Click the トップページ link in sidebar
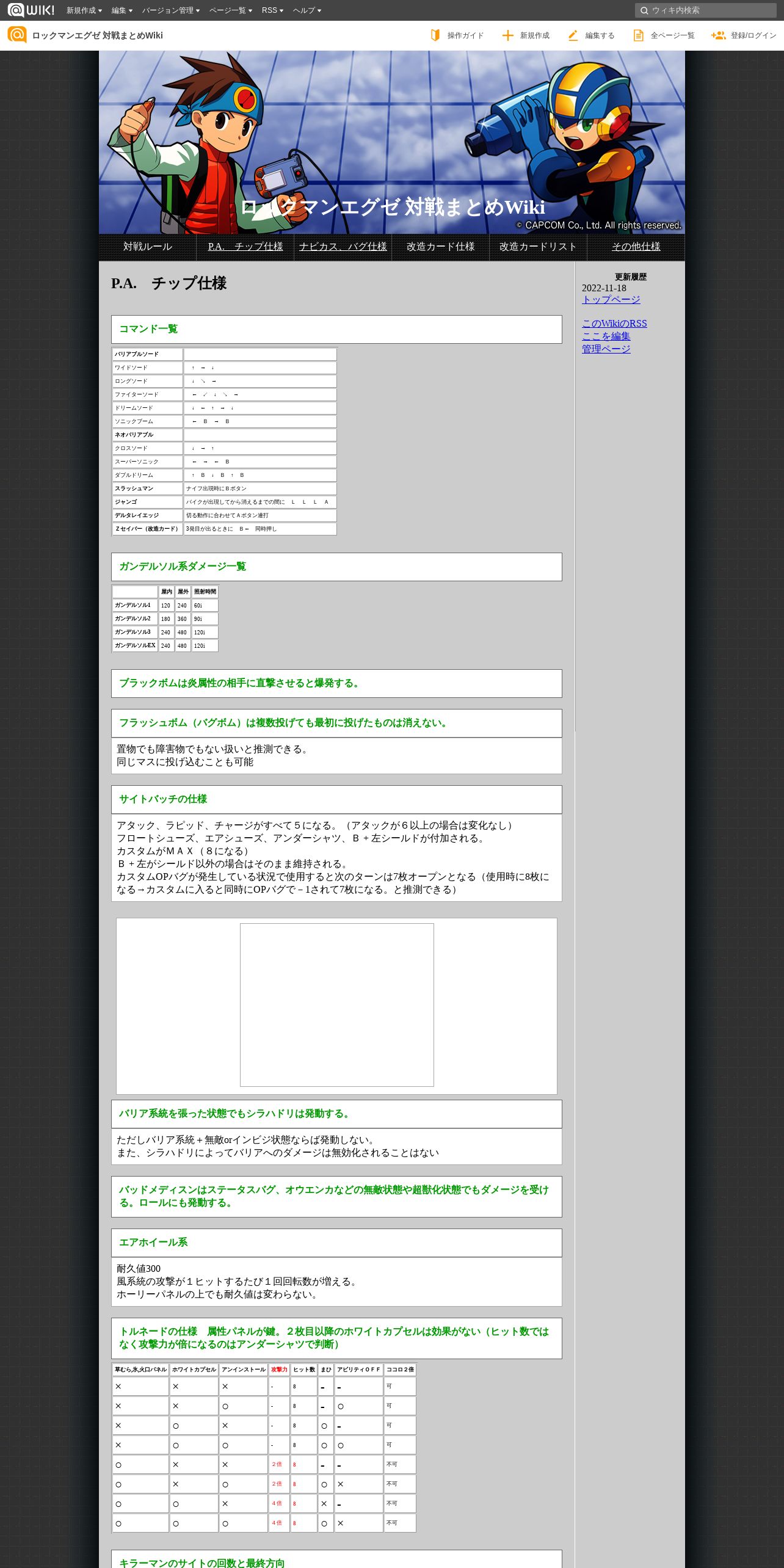This screenshot has height=1568, width=784. [611, 299]
